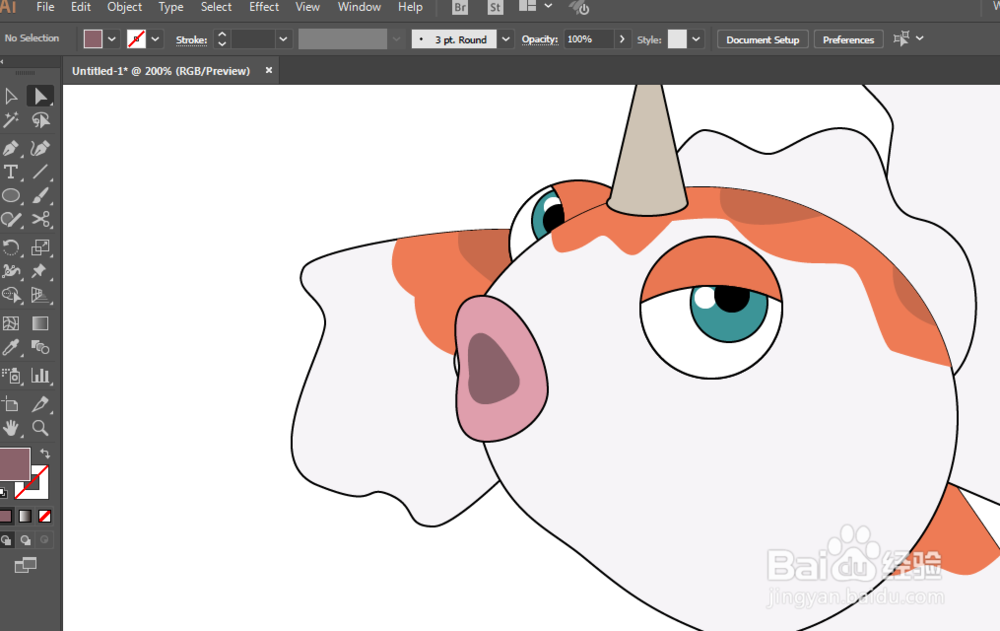Open the Select menu

tap(216, 7)
